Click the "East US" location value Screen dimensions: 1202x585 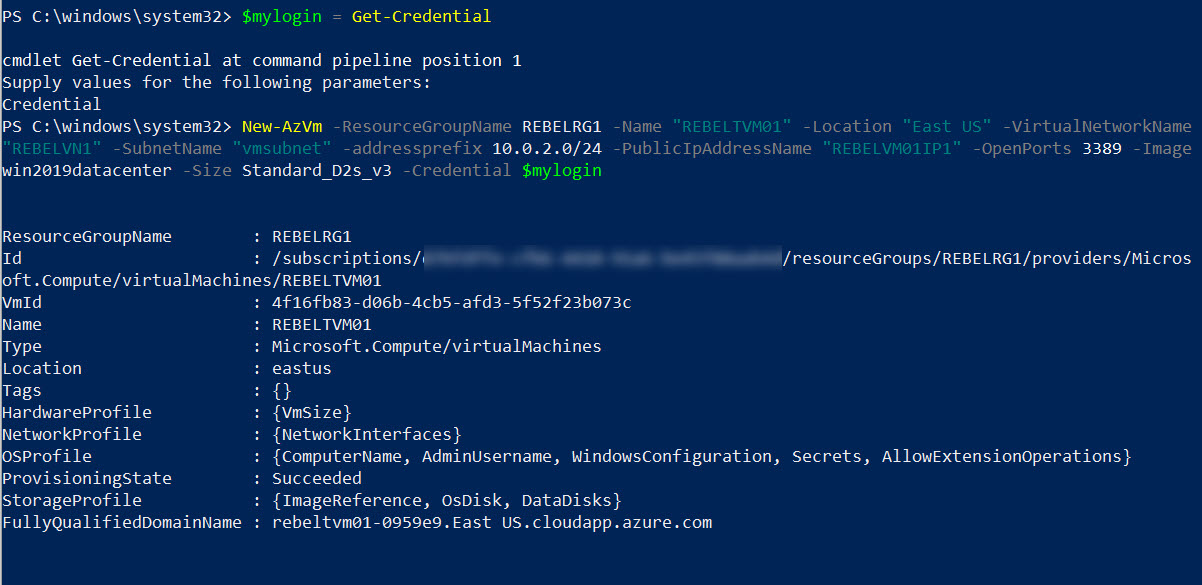click(x=946, y=126)
